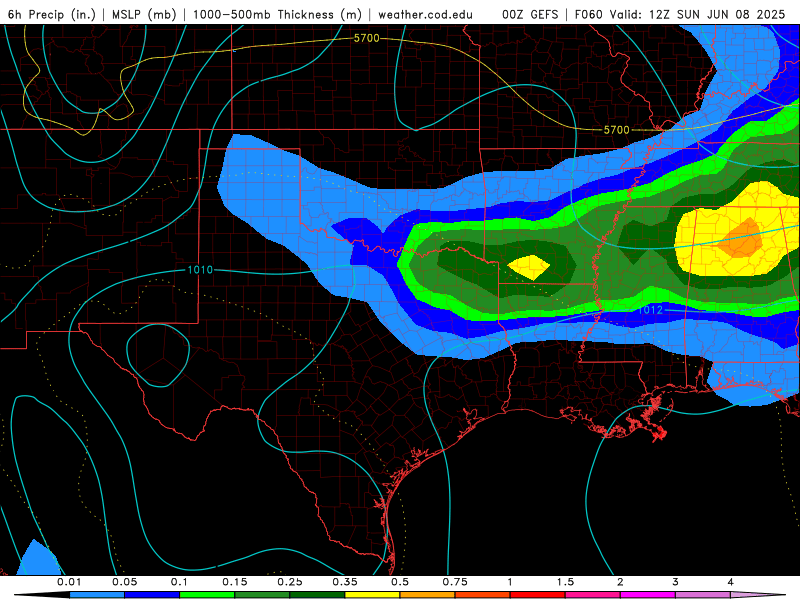
Task: Pick the medium green 0.15–0.25 legend swatch
Action: [x=262, y=595]
